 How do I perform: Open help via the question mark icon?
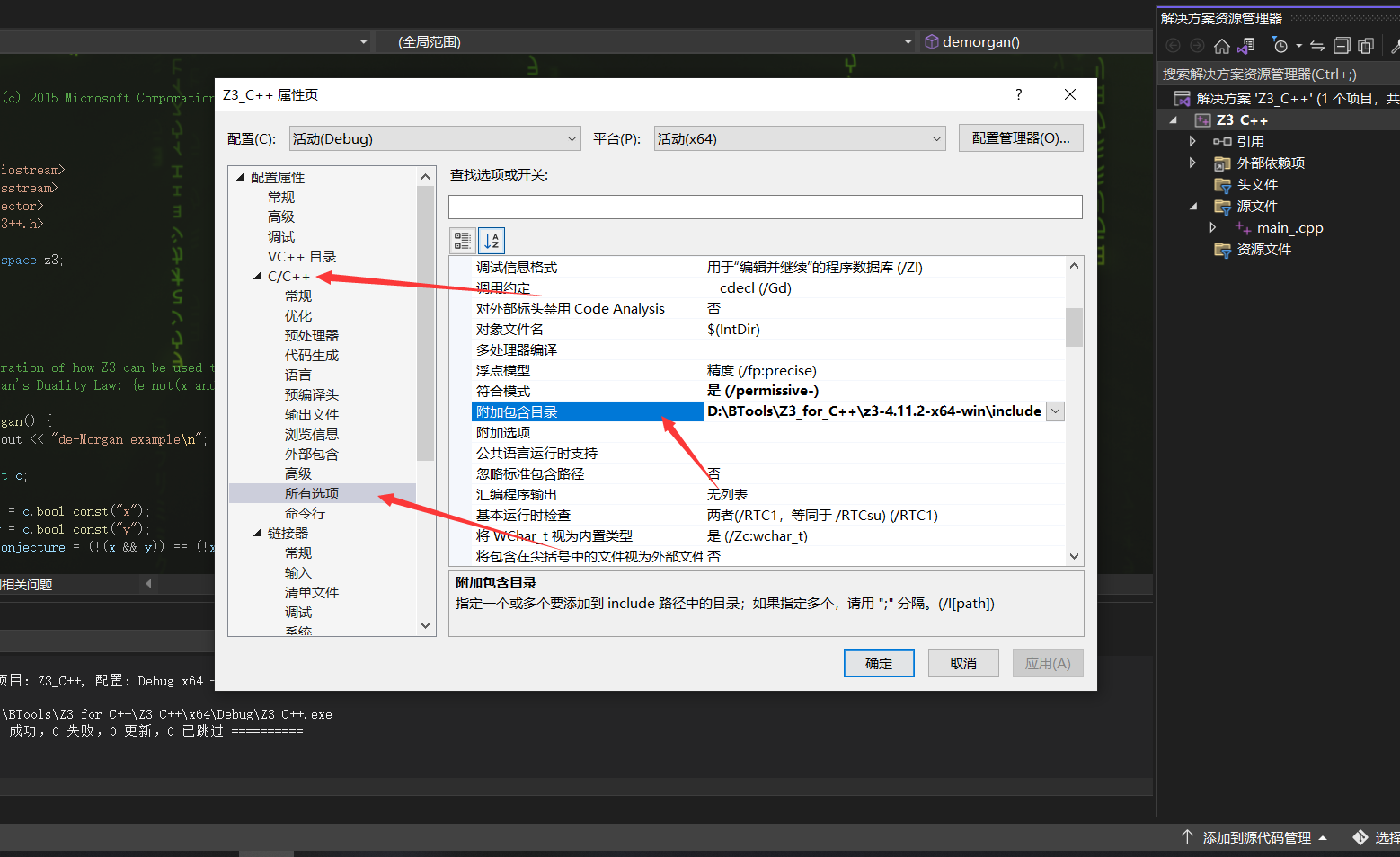[1018, 94]
